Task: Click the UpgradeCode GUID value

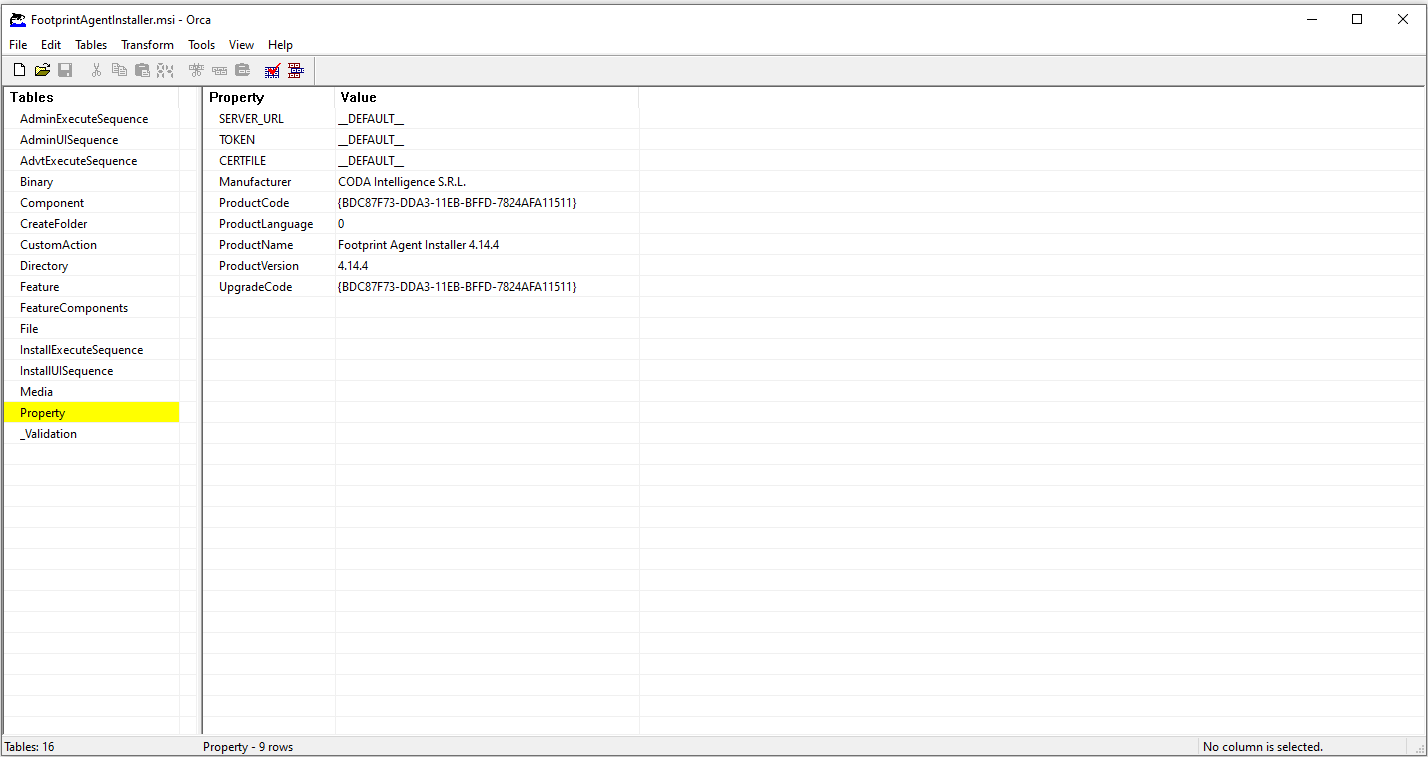Action: click(x=457, y=287)
